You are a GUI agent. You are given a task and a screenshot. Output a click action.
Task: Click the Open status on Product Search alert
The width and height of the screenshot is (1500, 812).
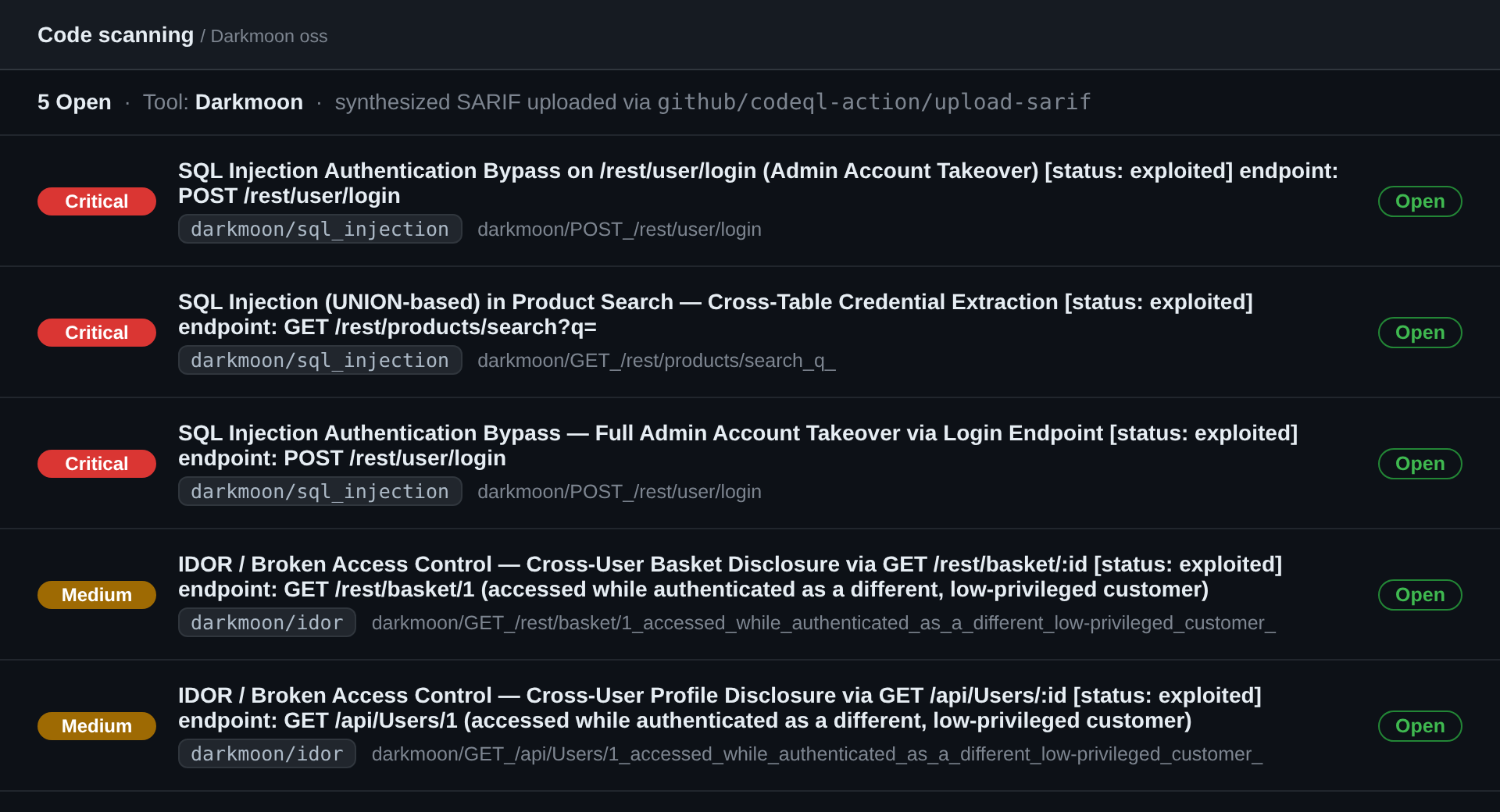[x=1420, y=333]
